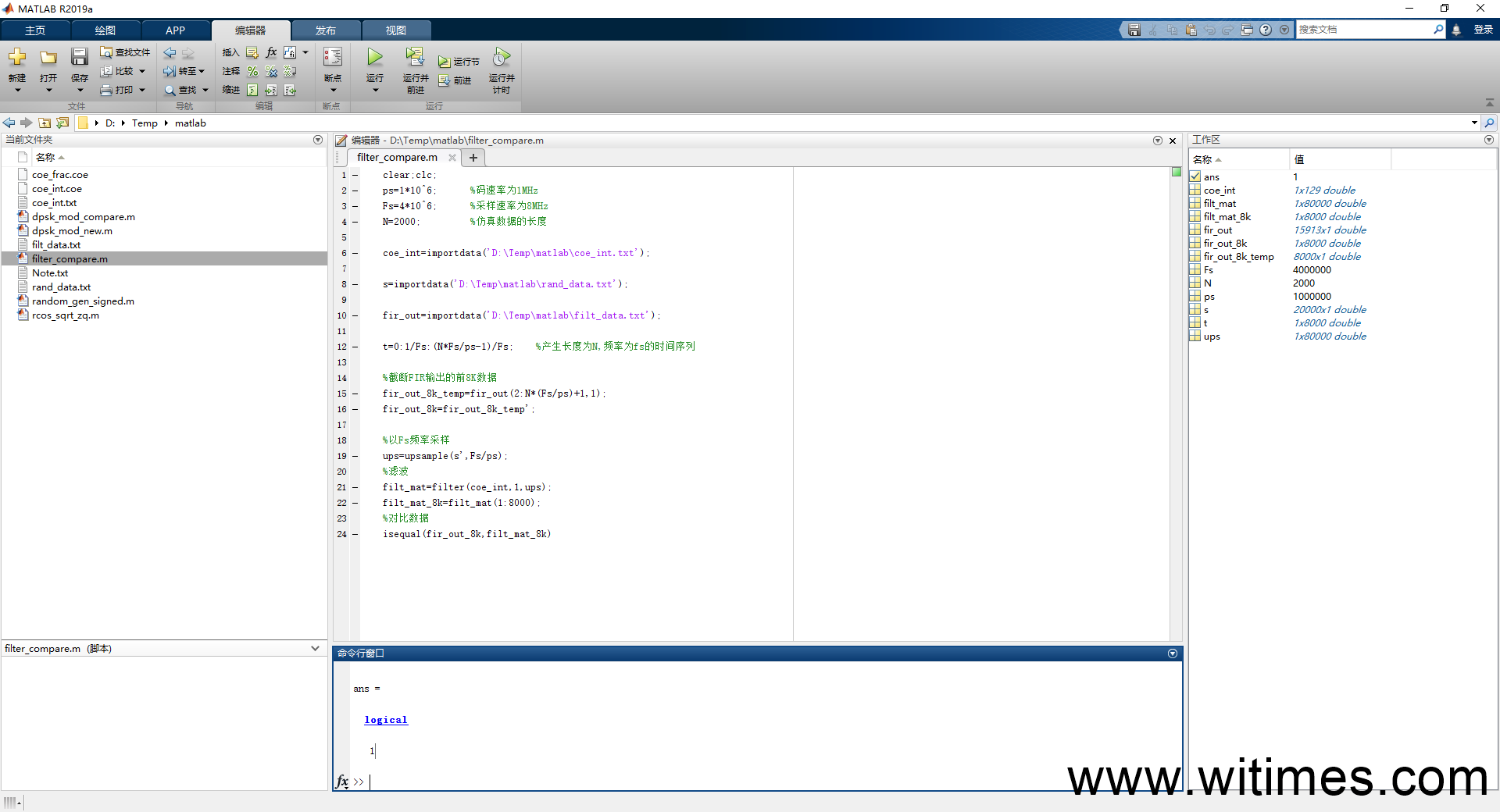Viewport: 1500px width, 812px height.
Task: Switch to the APP tab
Action: pos(176,30)
